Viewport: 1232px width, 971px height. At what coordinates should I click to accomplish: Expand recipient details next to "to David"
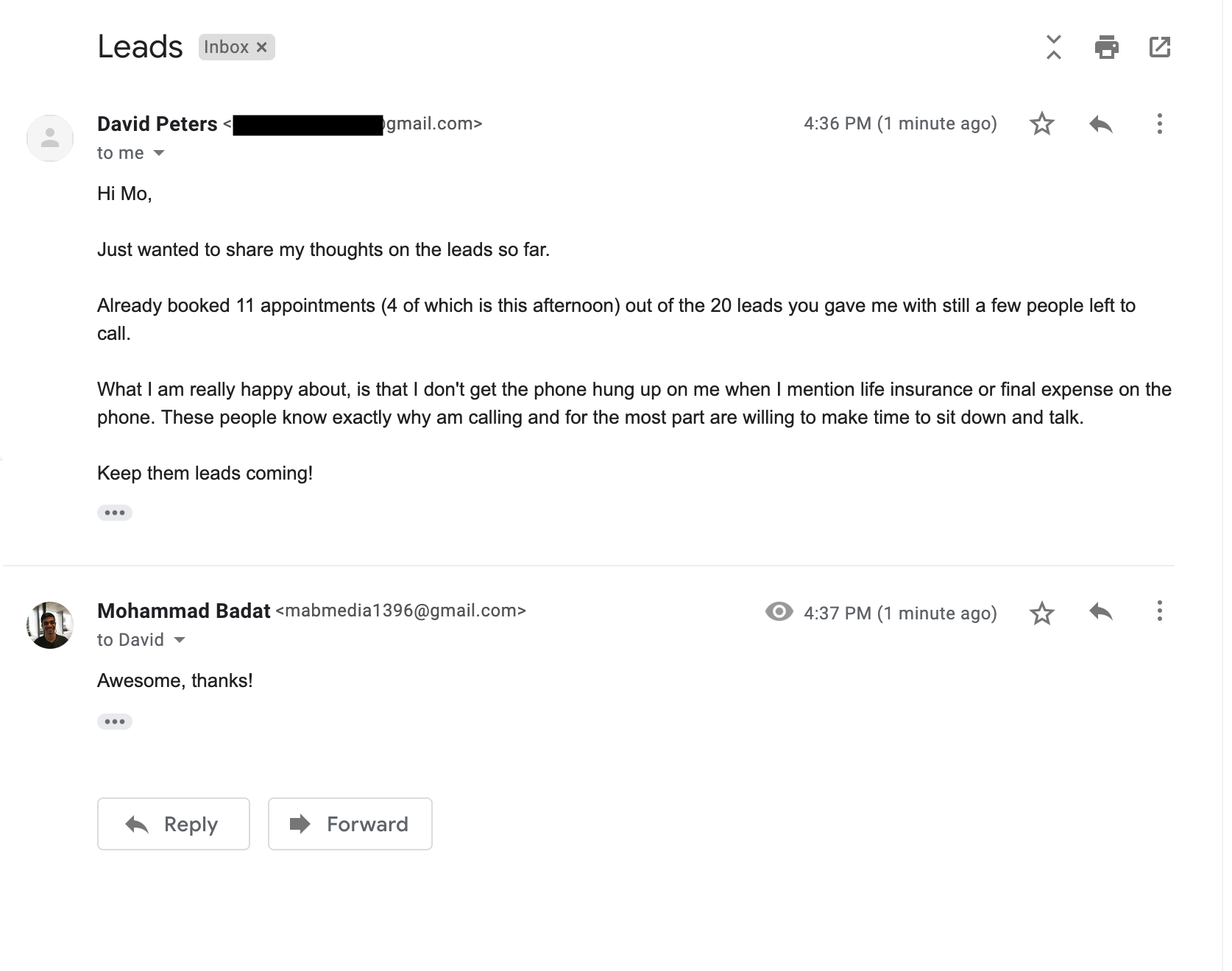180,640
